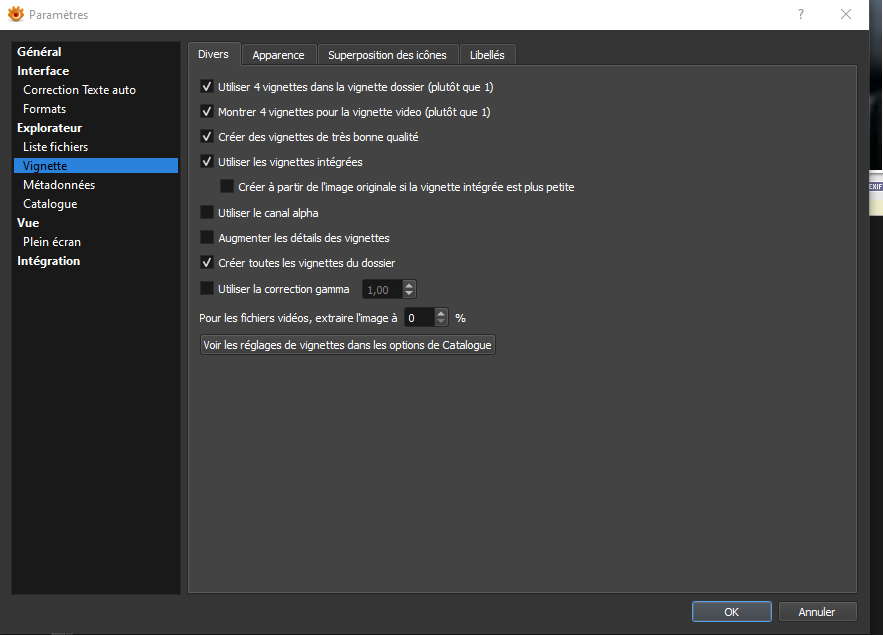Enable 'Utiliser le canal alpha'
883x635 pixels.
207,212
